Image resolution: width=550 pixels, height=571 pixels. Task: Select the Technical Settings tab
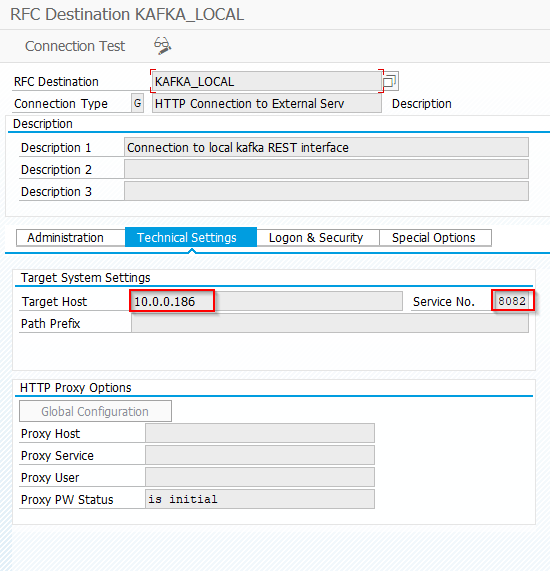[191, 237]
